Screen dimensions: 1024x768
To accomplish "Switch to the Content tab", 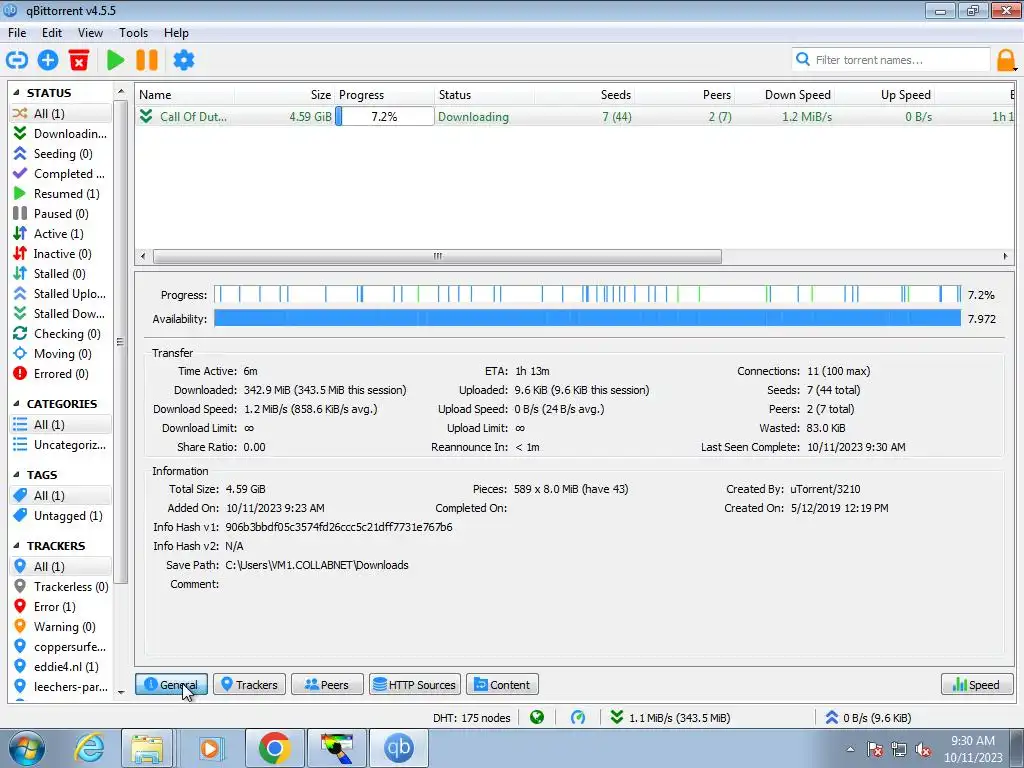I will tap(502, 684).
